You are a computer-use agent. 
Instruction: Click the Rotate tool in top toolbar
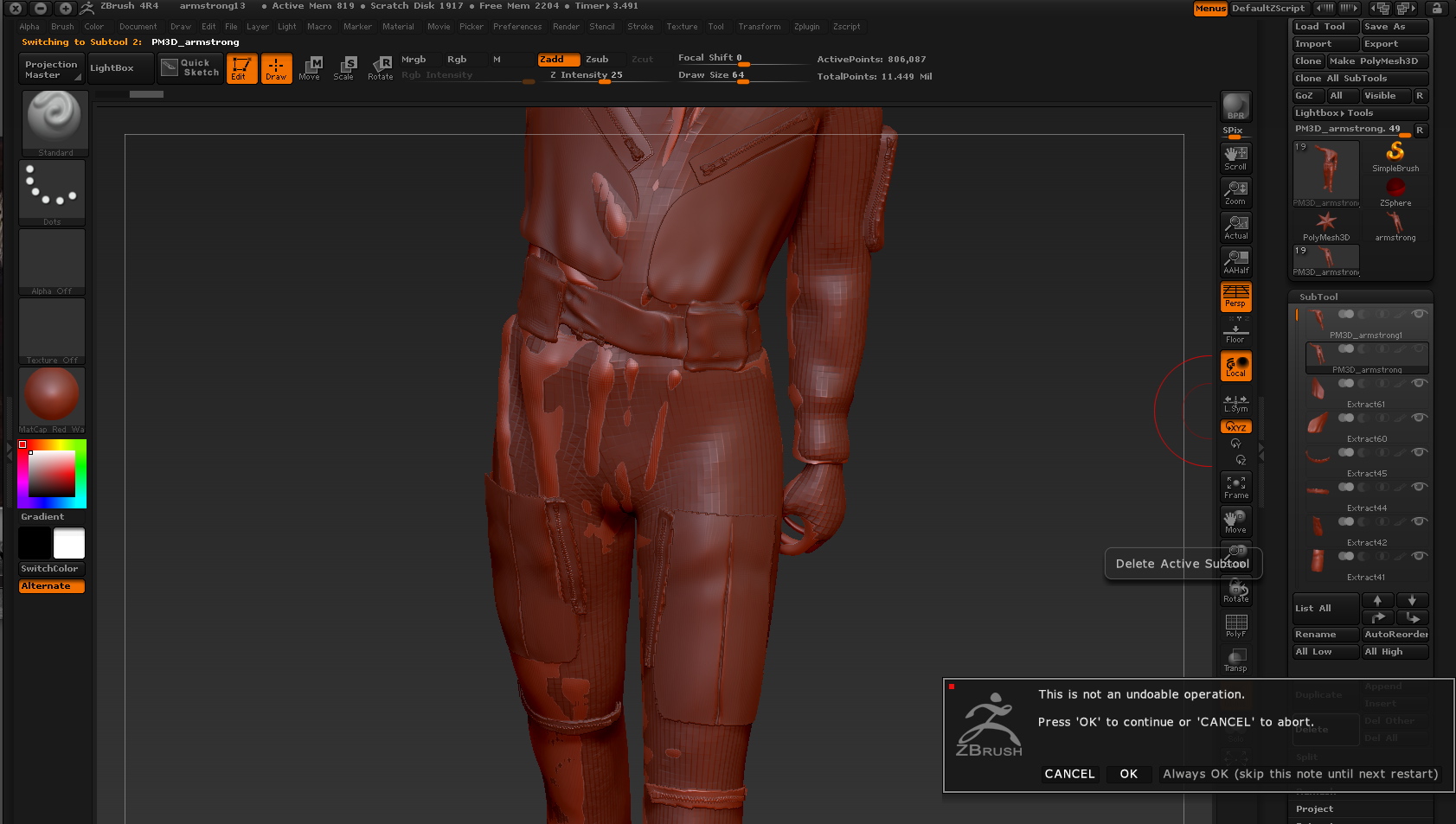380,68
